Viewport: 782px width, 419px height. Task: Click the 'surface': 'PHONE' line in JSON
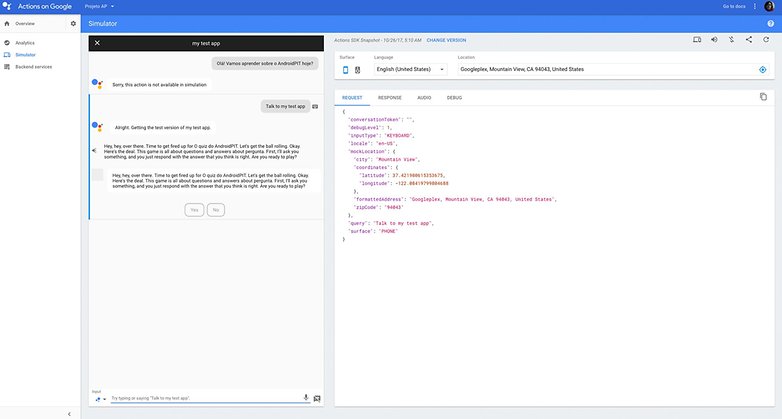coord(373,231)
